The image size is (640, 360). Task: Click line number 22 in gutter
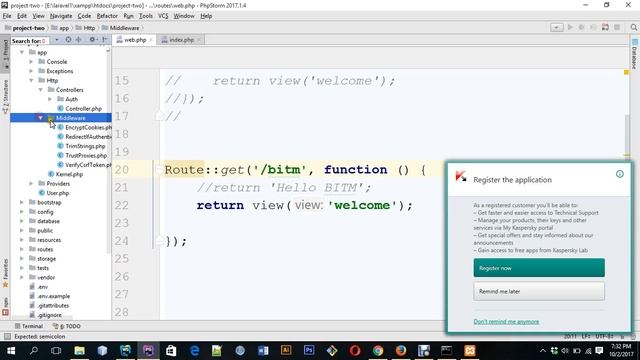click(121, 205)
